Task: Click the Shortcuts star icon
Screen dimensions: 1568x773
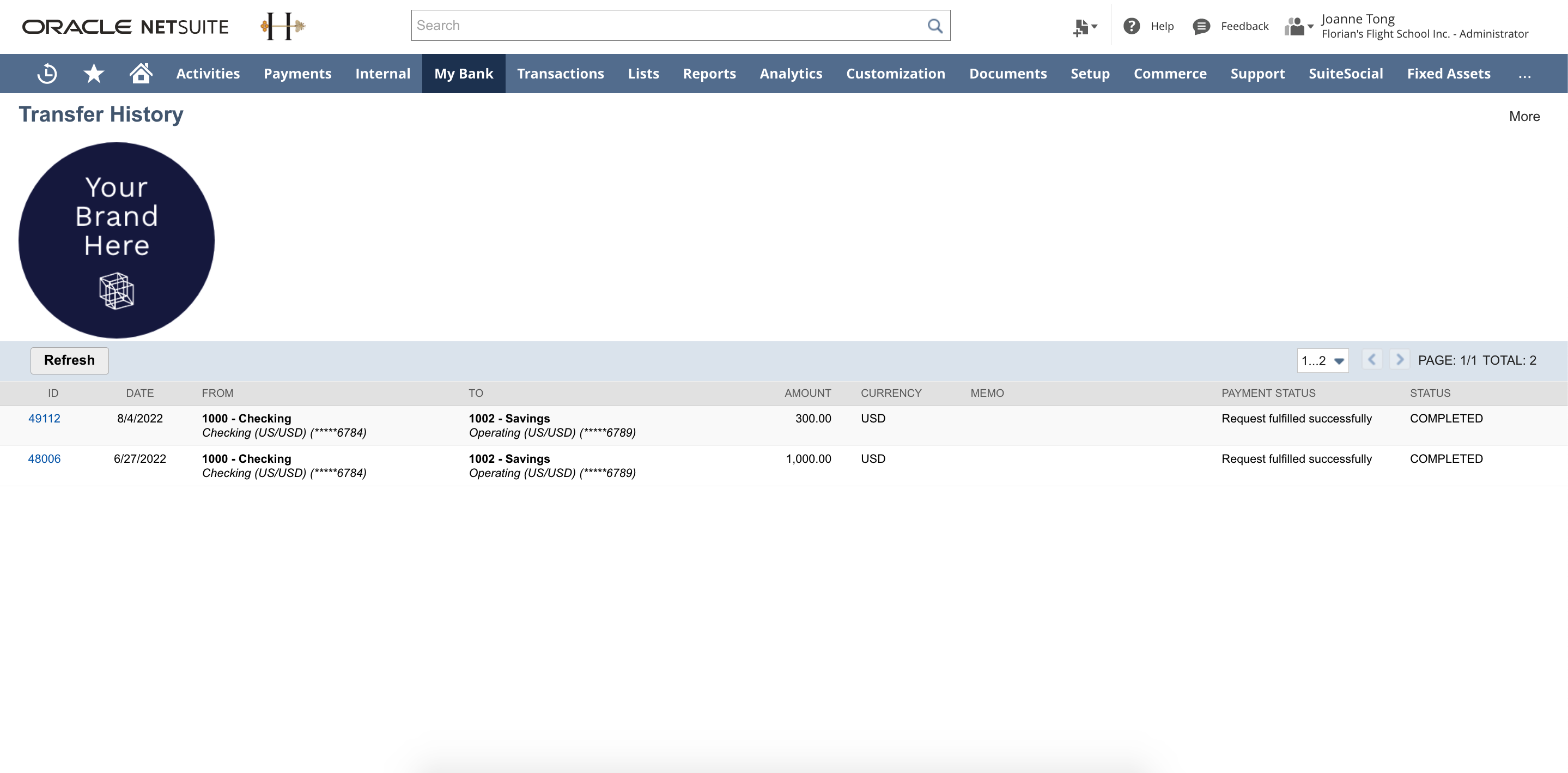Action: (x=94, y=74)
